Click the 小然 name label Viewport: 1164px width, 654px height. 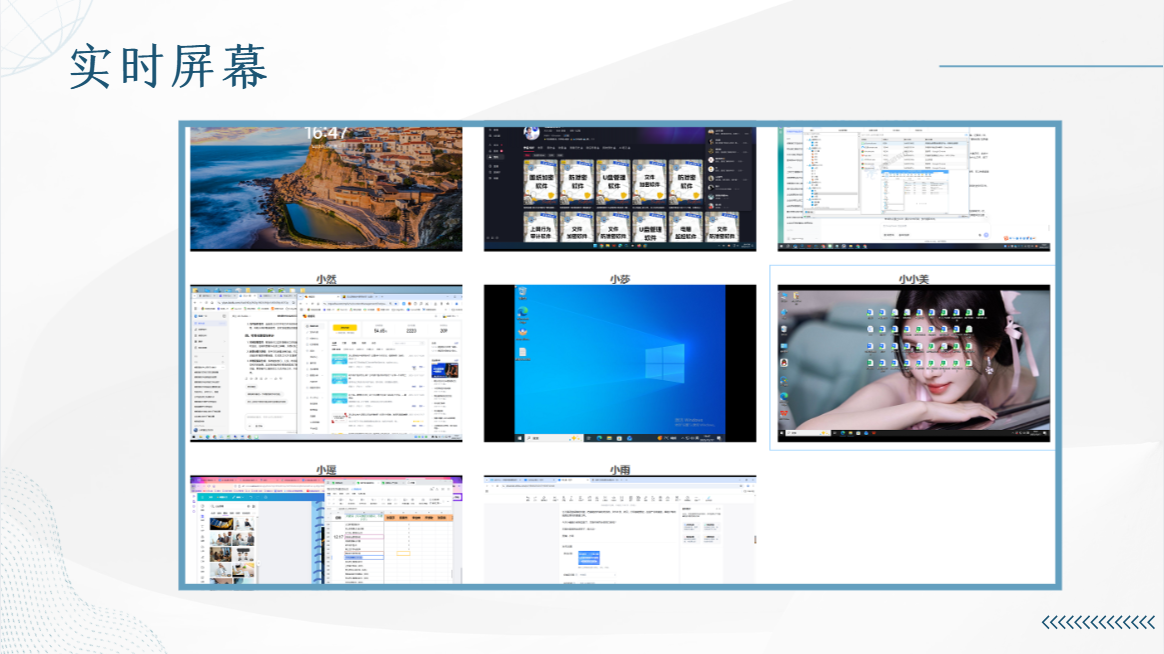click(326, 279)
